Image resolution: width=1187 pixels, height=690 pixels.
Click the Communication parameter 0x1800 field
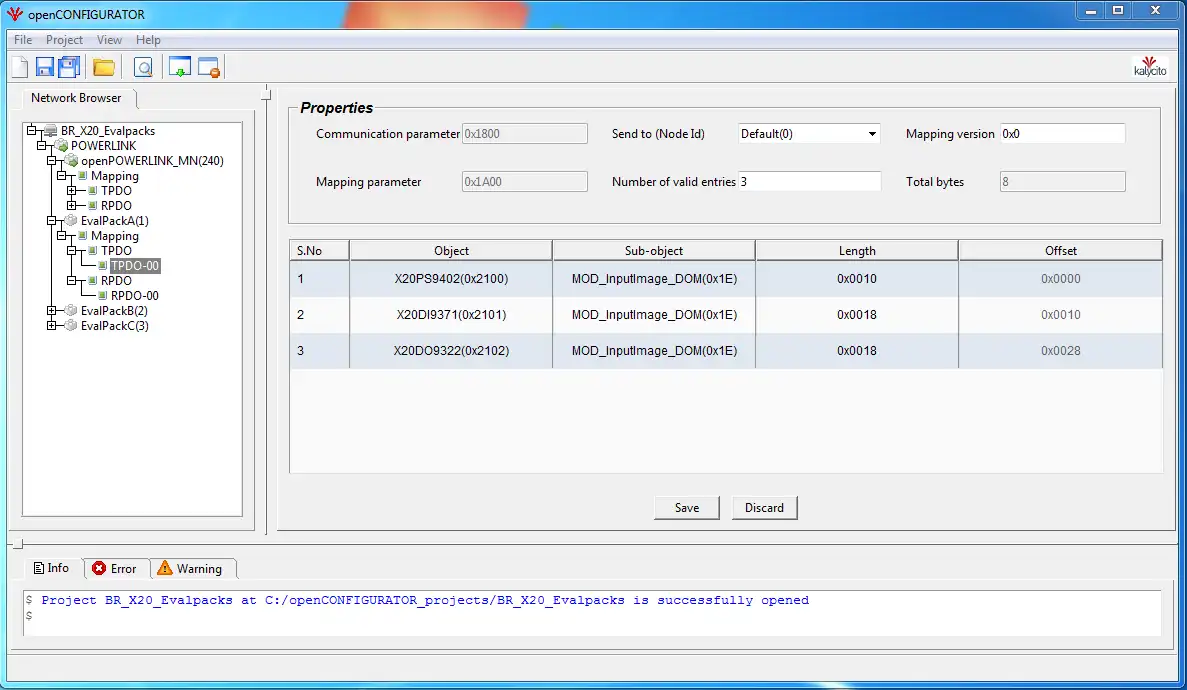525,134
